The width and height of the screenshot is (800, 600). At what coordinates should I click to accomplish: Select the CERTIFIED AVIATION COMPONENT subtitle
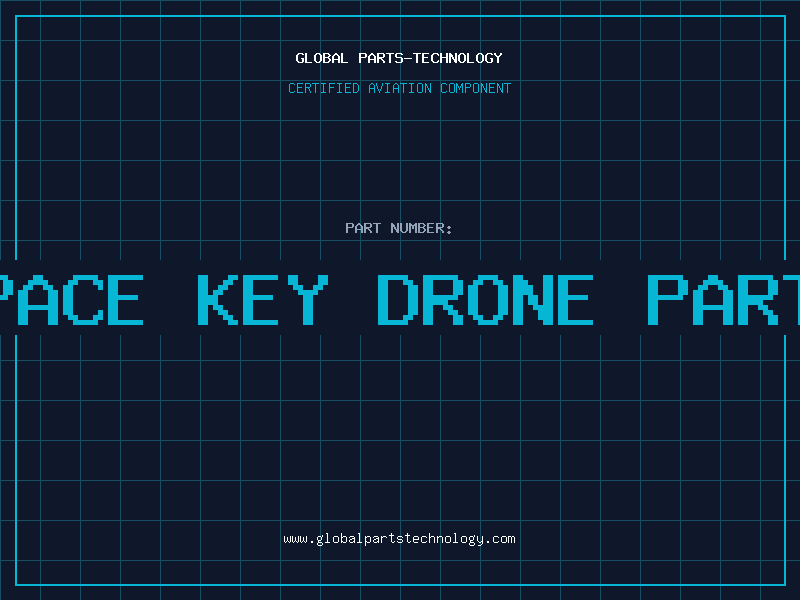[399, 88]
